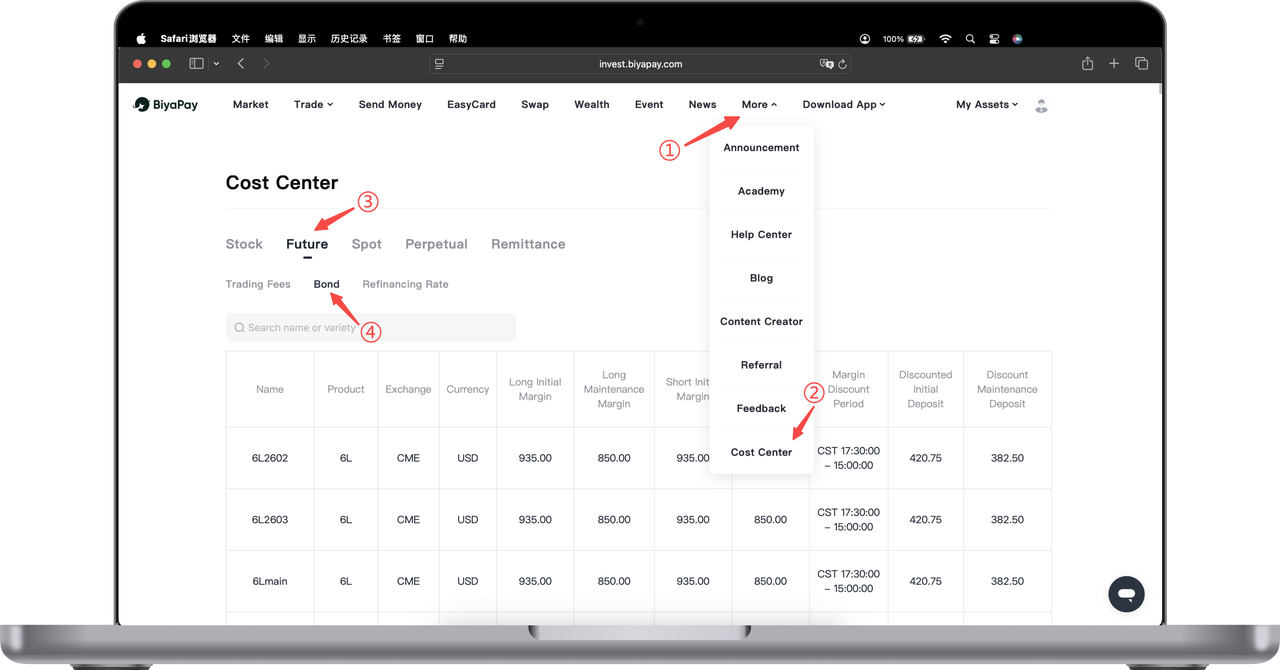Viewport: 1280px width, 670px height.
Task: Show Safari tab overview icon
Action: pyautogui.click(x=1141, y=64)
